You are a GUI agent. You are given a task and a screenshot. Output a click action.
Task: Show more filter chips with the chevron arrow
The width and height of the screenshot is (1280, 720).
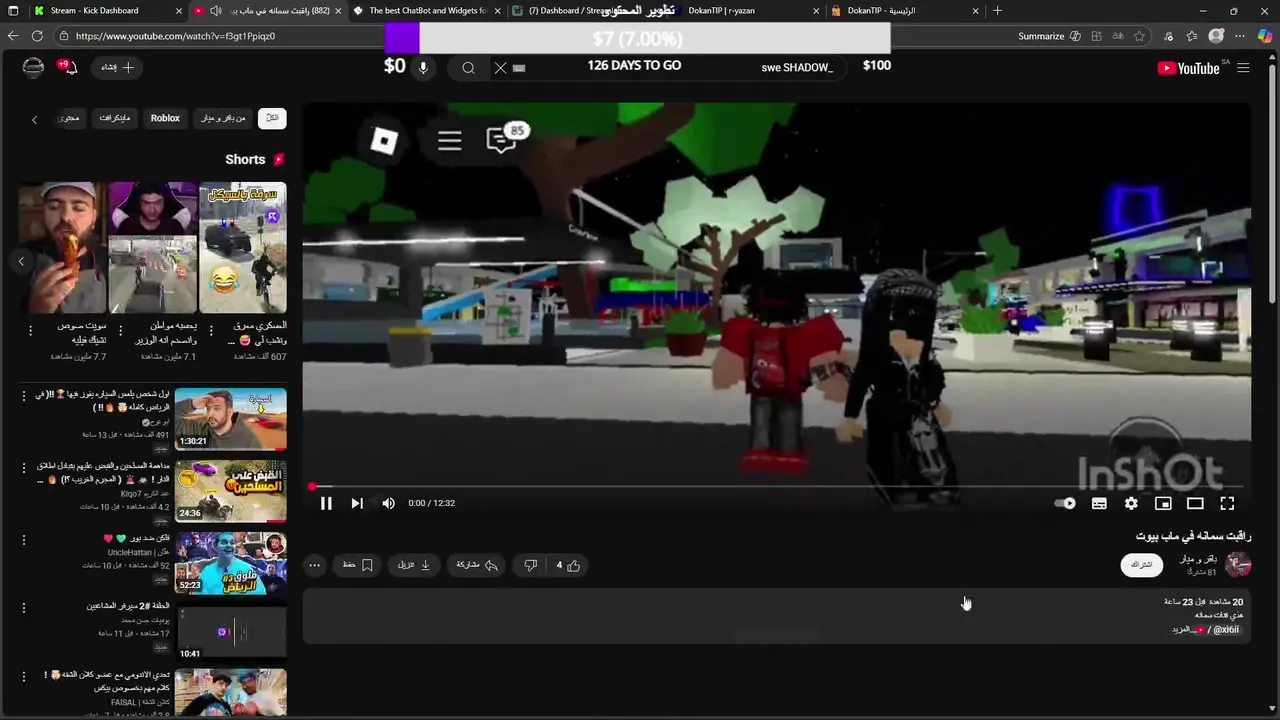34,119
